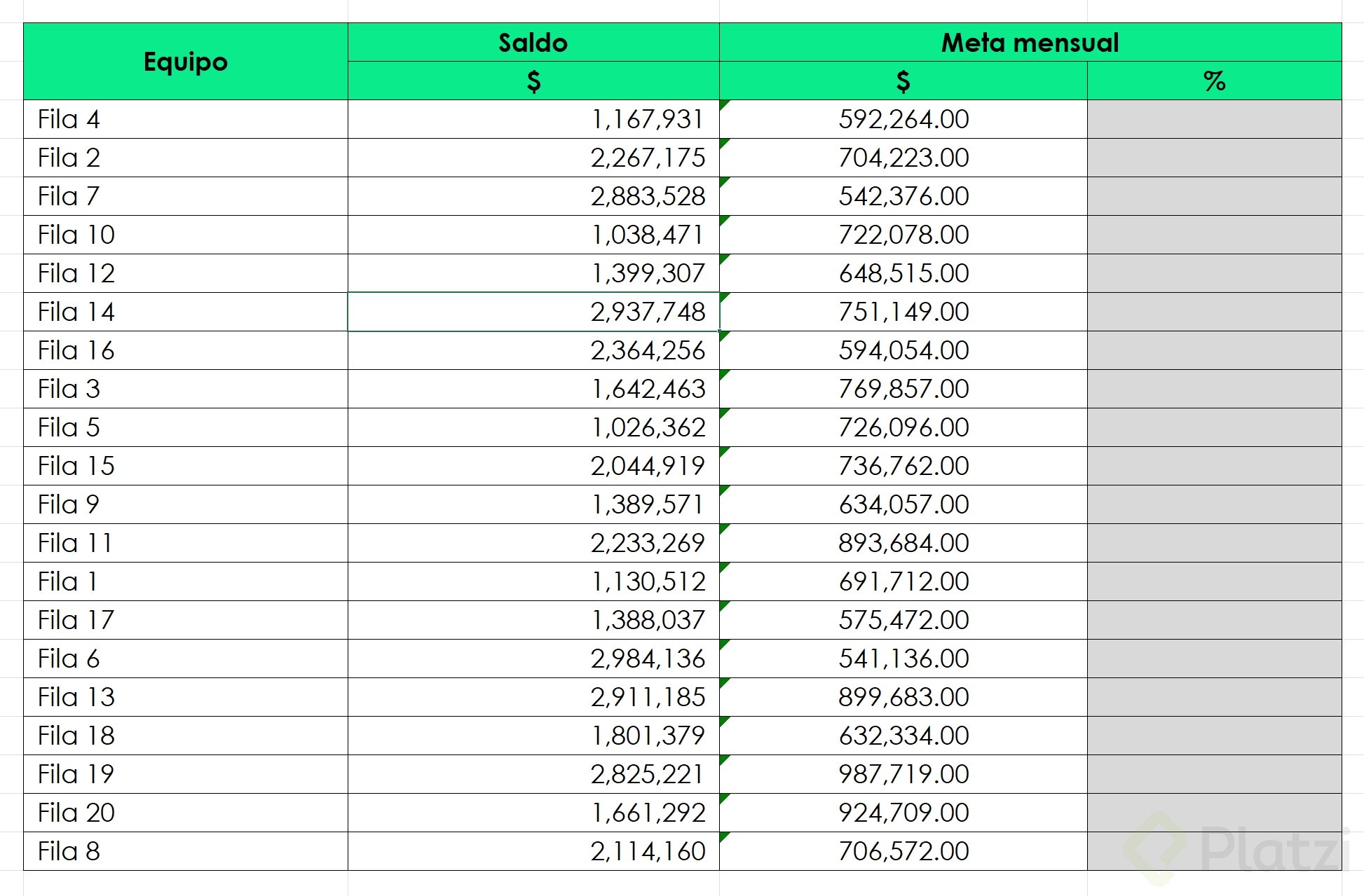Click meta value 751,149.00
The image size is (1364, 896).
tap(903, 312)
